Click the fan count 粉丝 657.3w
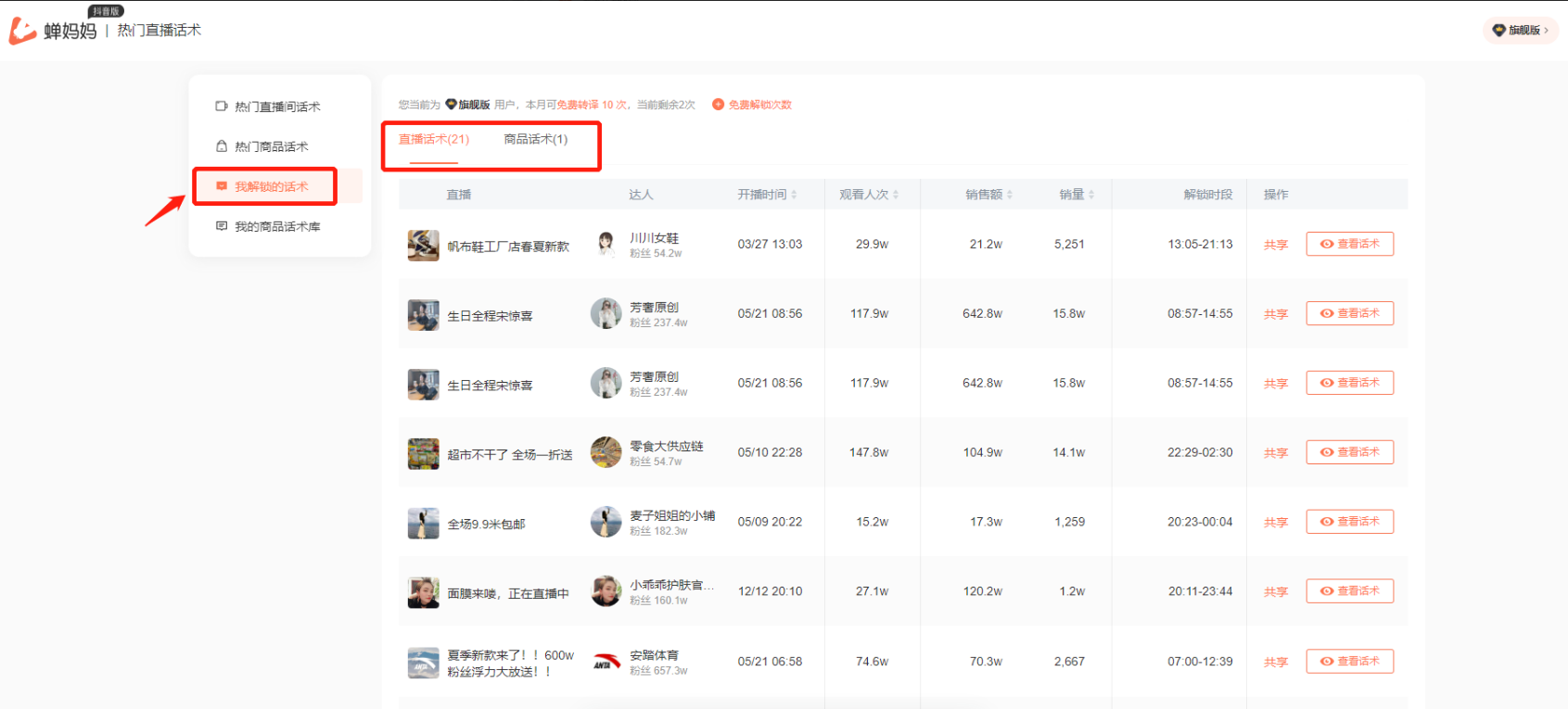 click(x=658, y=671)
